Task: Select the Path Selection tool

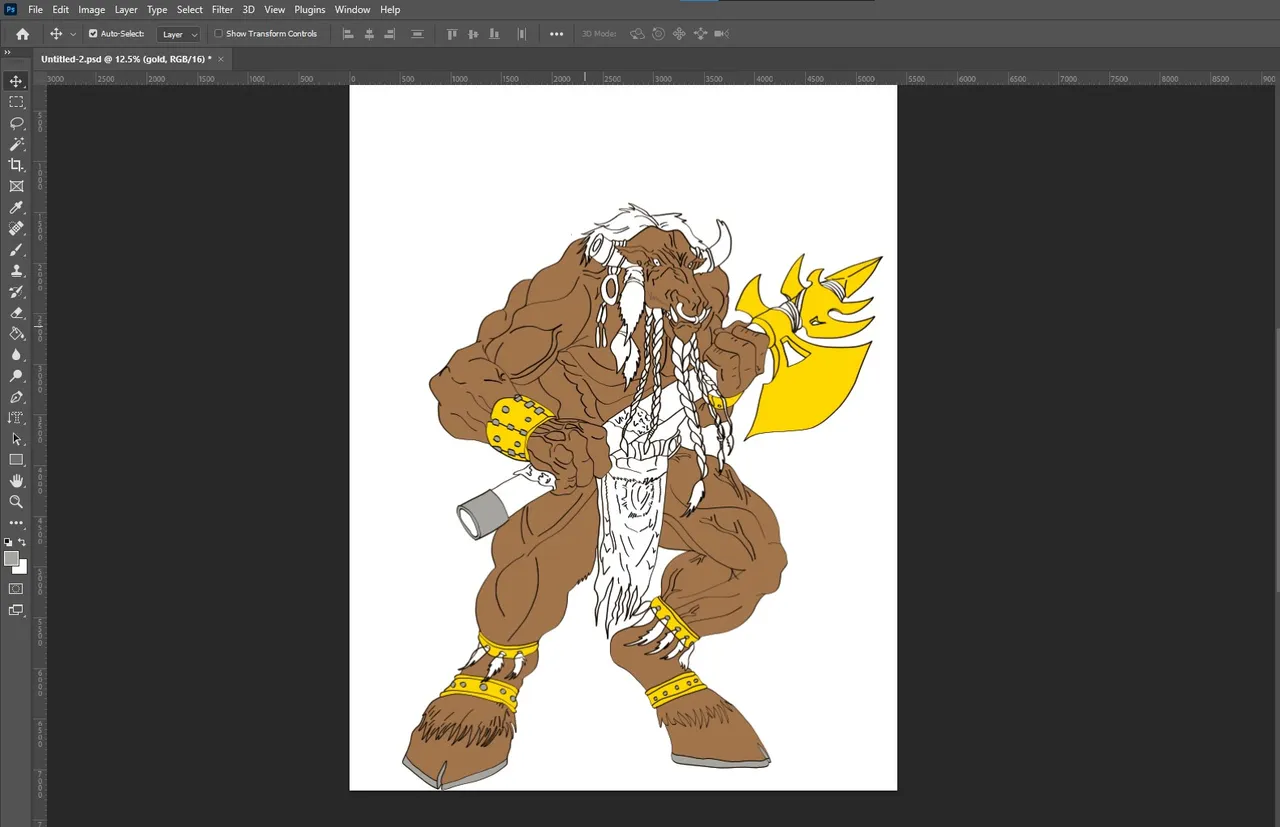Action: click(x=16, y=439)
